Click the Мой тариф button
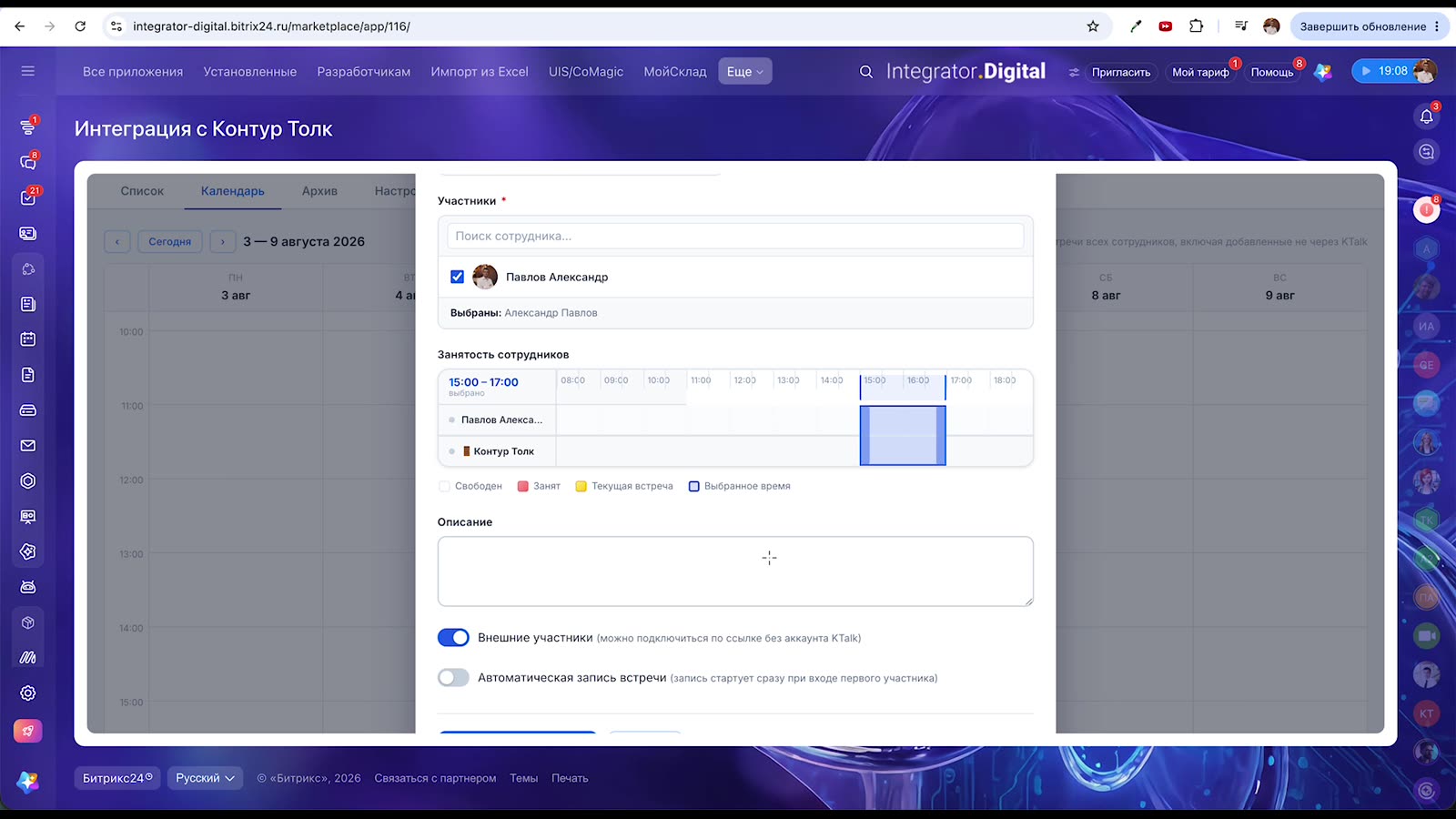1456x819 pixels. [x=1200, y=72]
